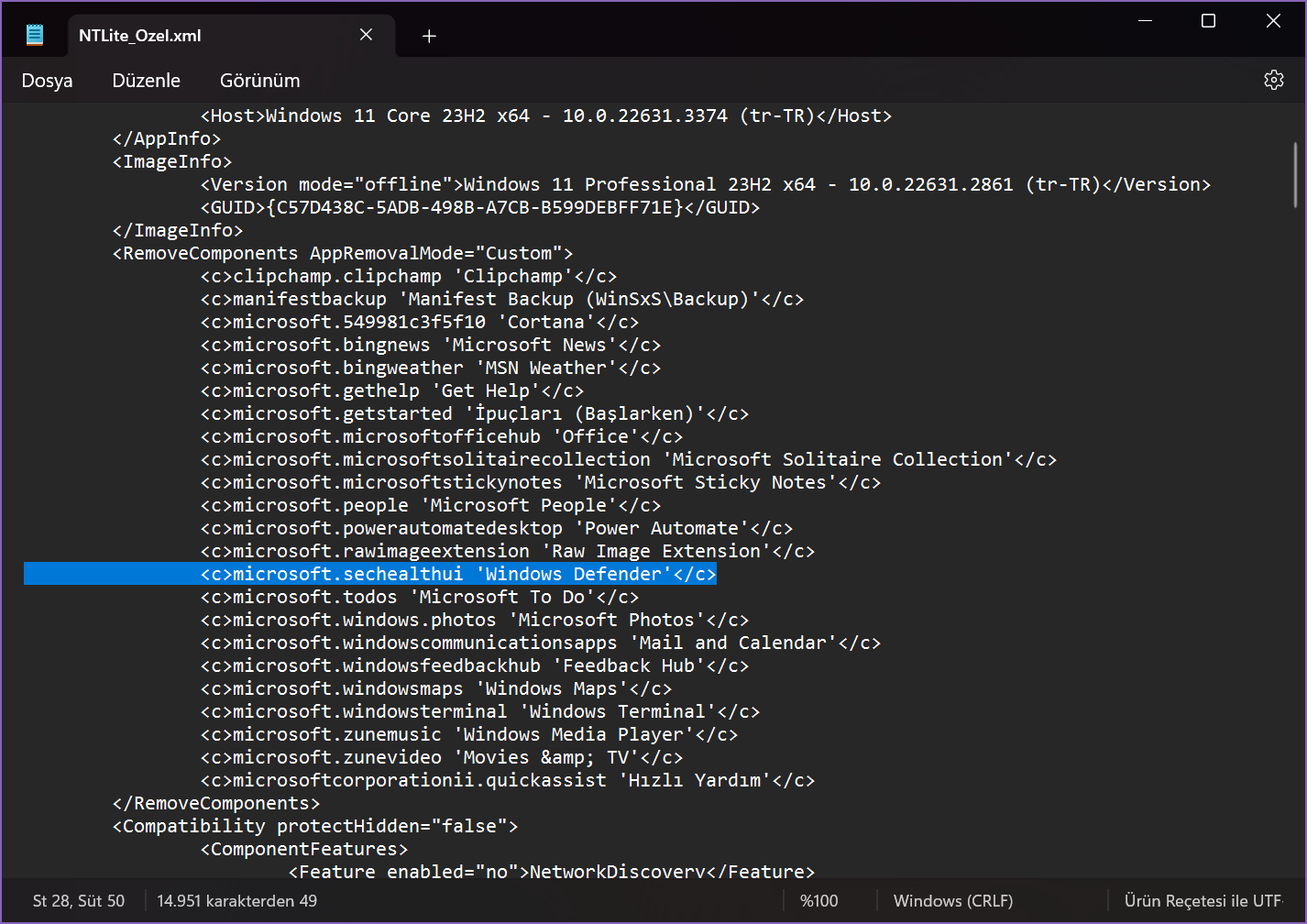
Task: Click the NetworkDiscovery feature line
Action: 552,871
